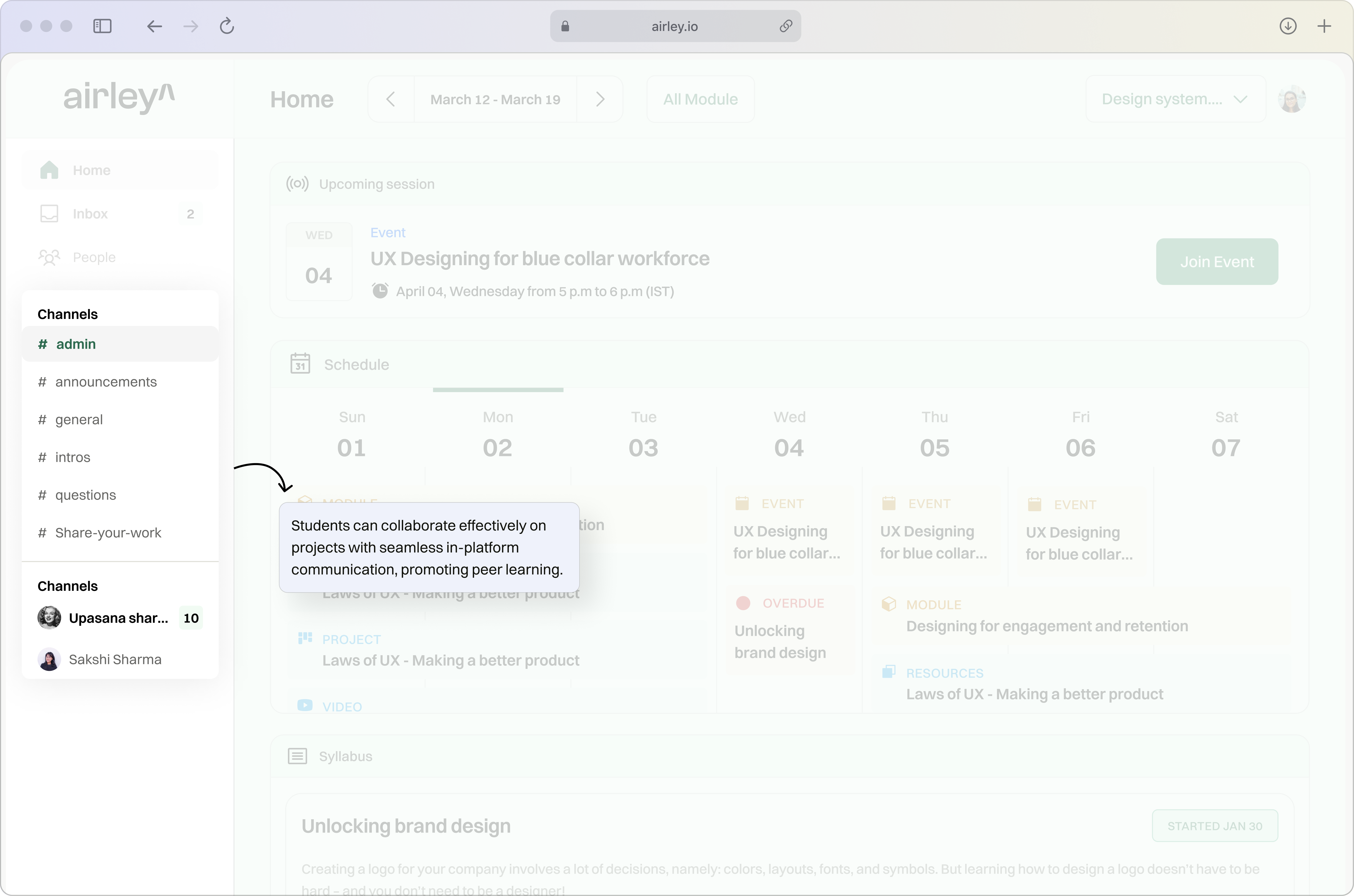Copy page link with chain icon
1354x896 pixels.
click(786, 26)
